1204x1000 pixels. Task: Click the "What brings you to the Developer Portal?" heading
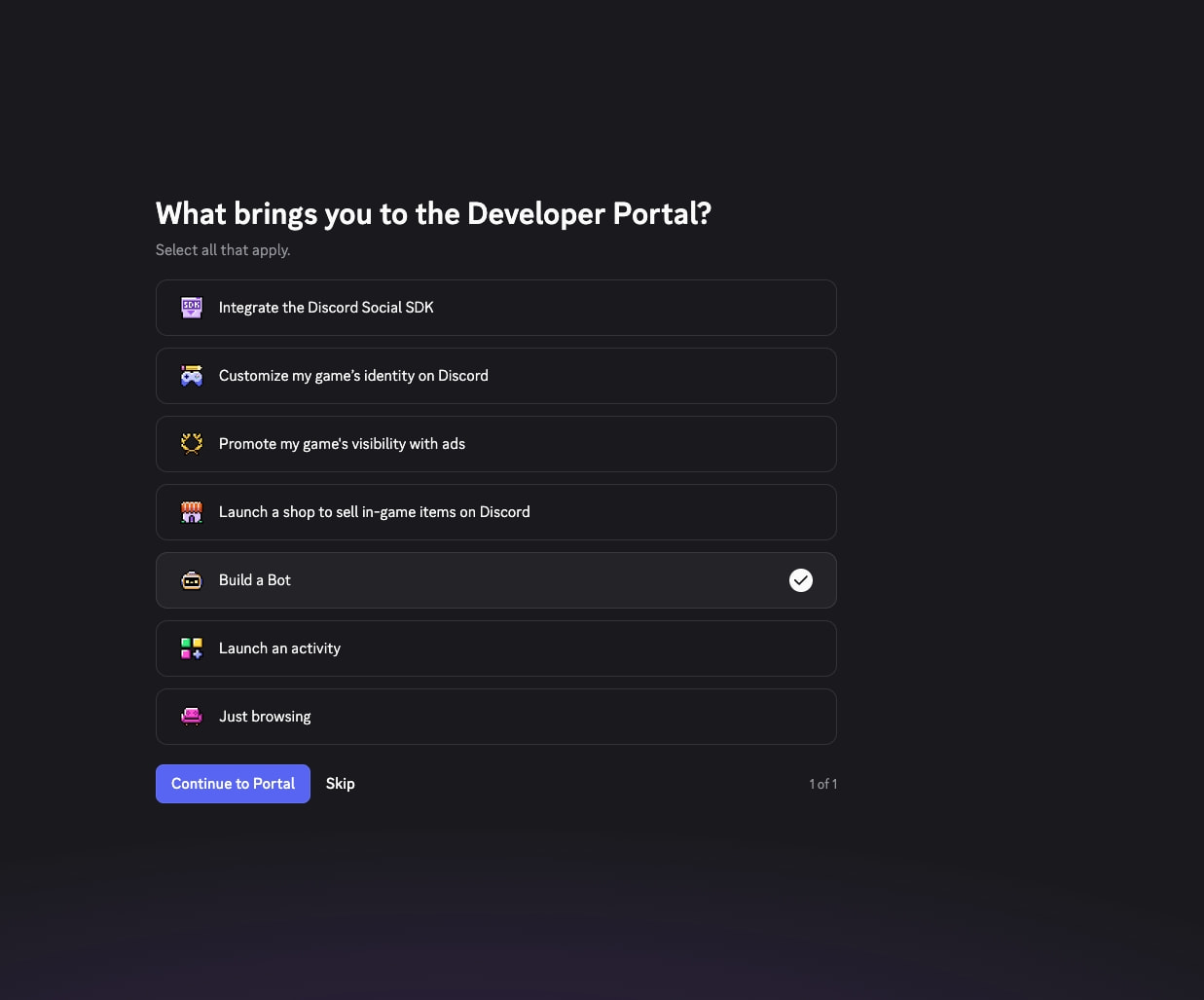433,213
